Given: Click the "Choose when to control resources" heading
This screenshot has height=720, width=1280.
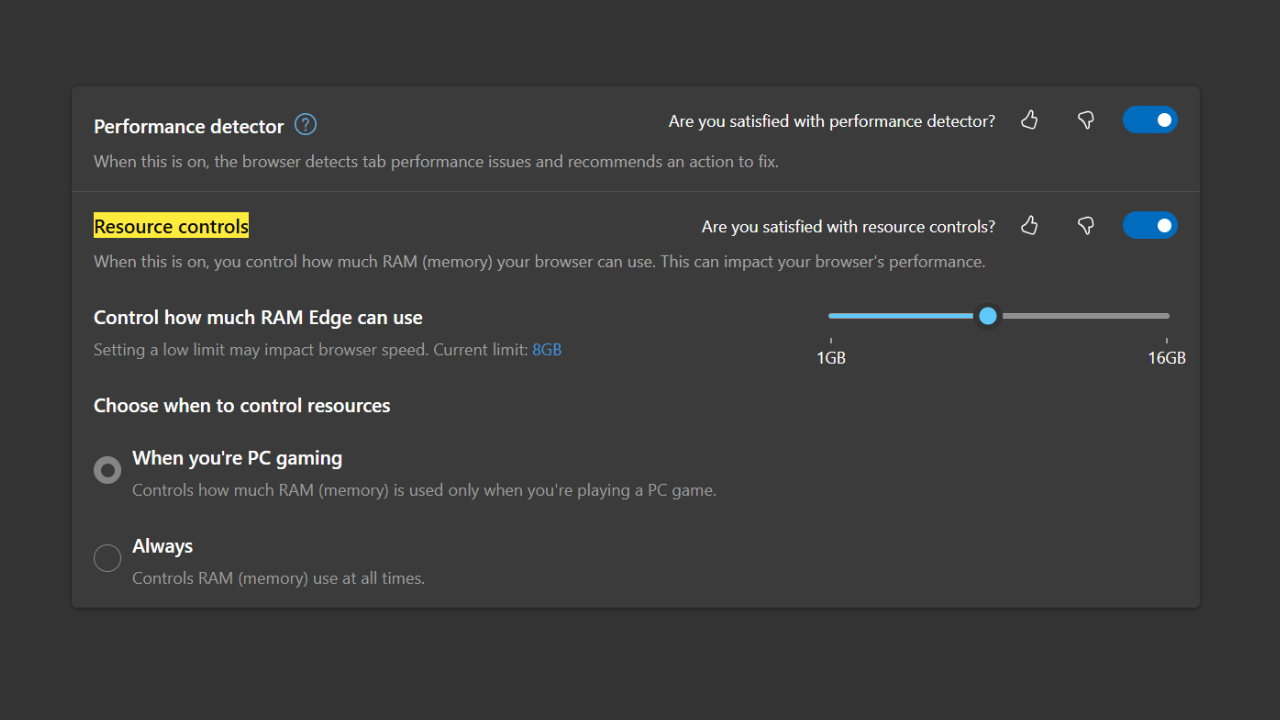Looking at the screenshot, I should coord(241,405).
